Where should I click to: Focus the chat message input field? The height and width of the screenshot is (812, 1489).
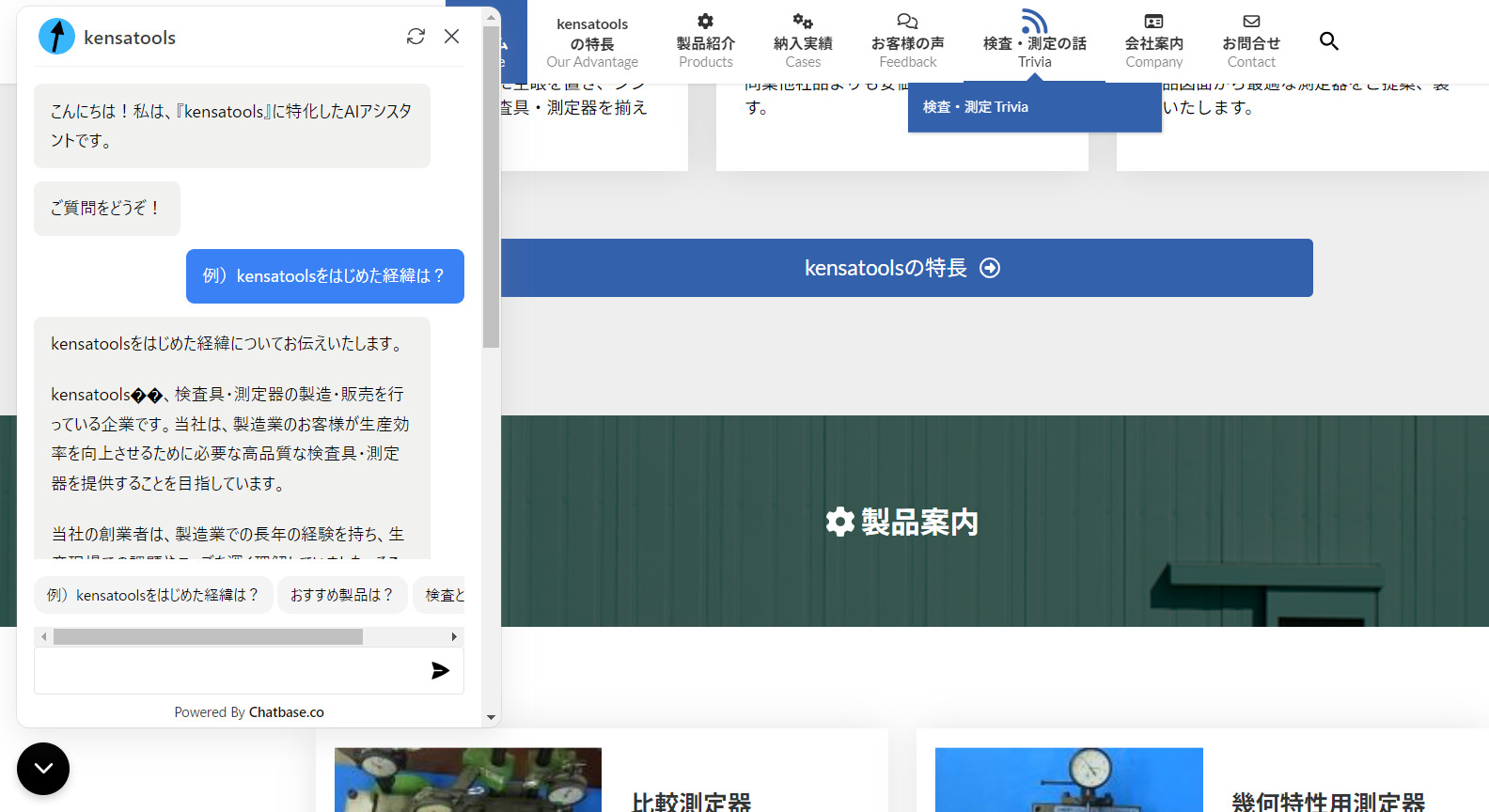230,670
